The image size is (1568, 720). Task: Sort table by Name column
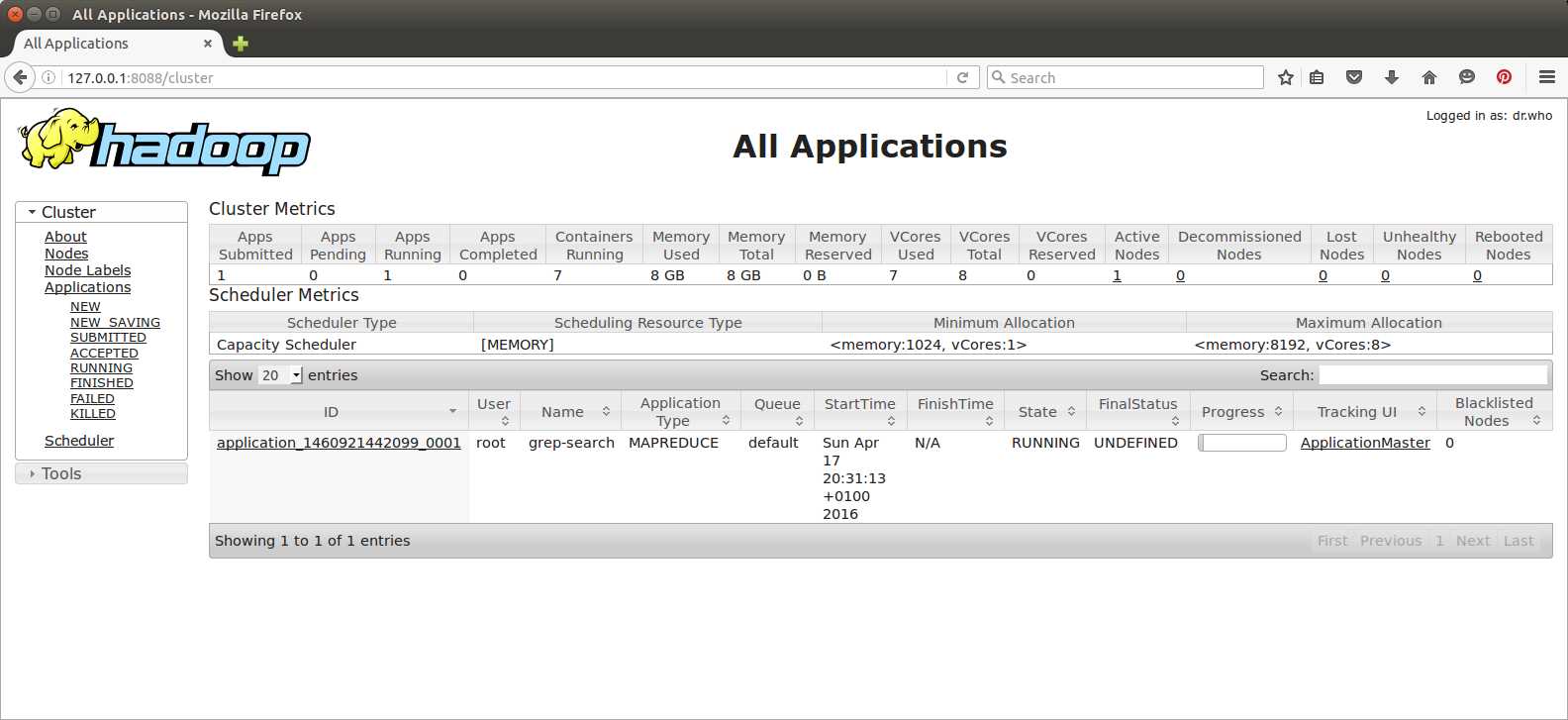point(570,411)
